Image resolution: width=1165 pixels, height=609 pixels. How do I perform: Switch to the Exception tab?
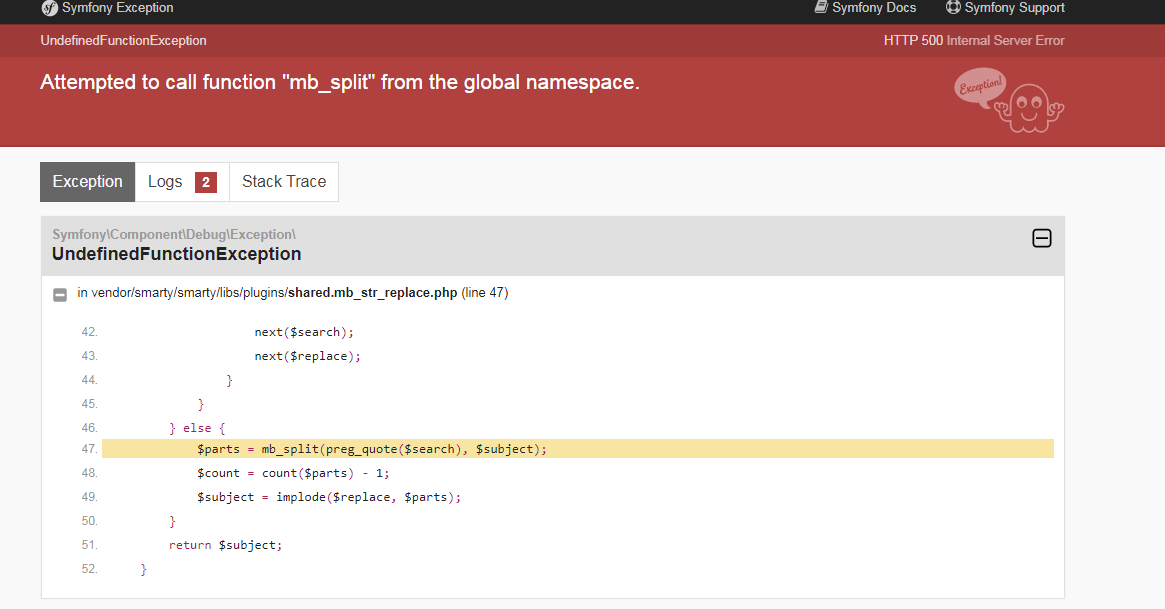pos(88,182)
